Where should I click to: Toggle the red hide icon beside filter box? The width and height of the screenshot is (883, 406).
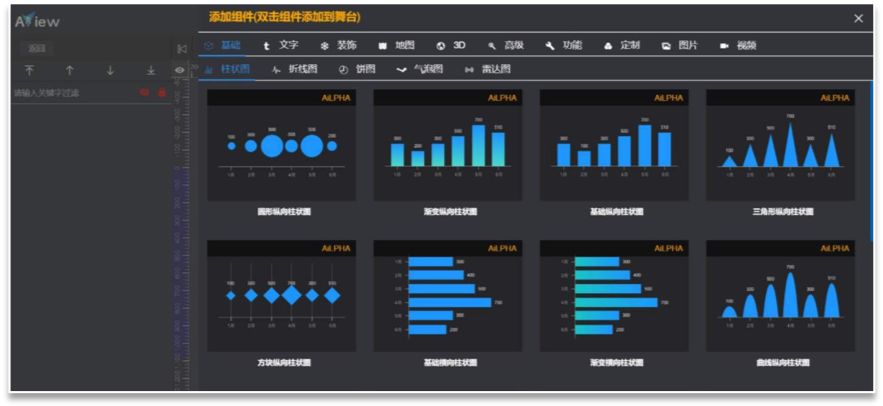(x=145, y=93)
